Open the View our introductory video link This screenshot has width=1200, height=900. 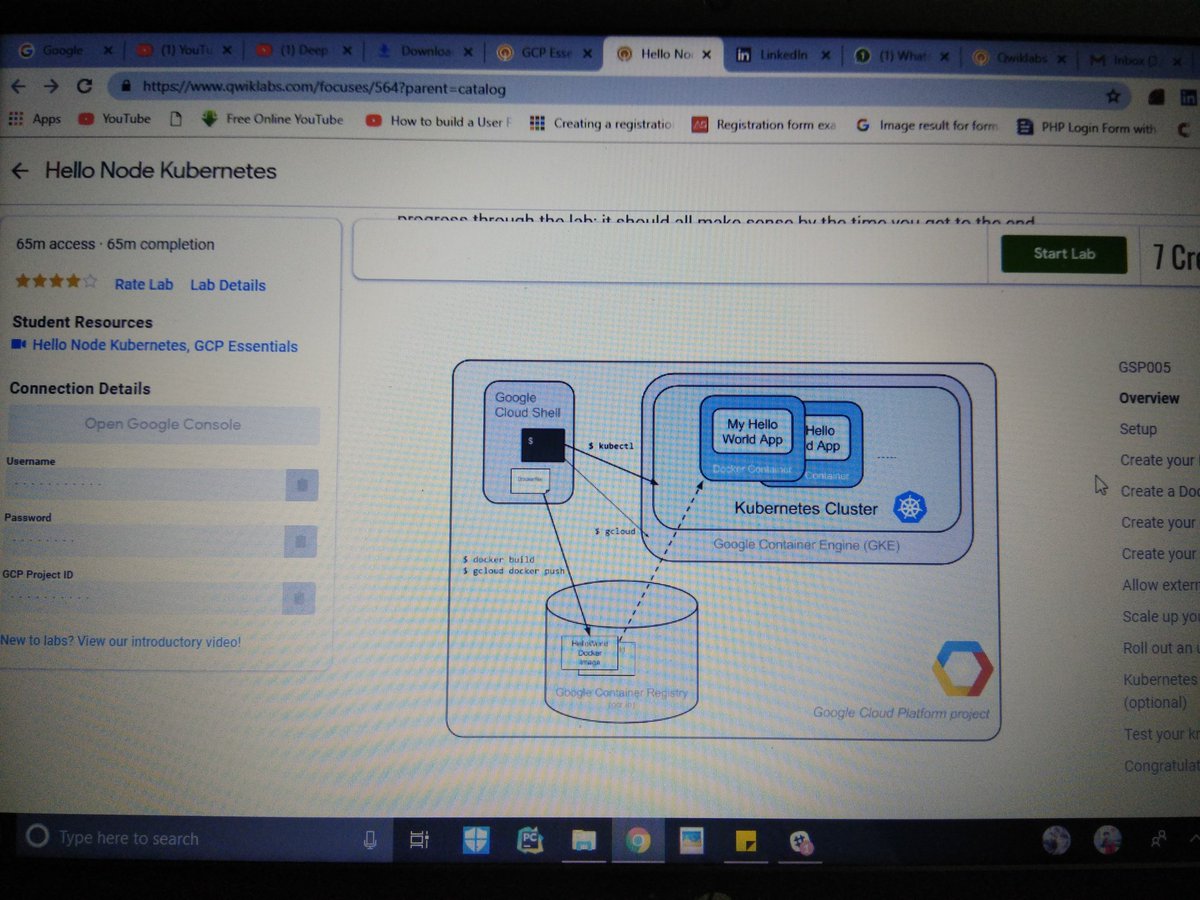point(160,642)
